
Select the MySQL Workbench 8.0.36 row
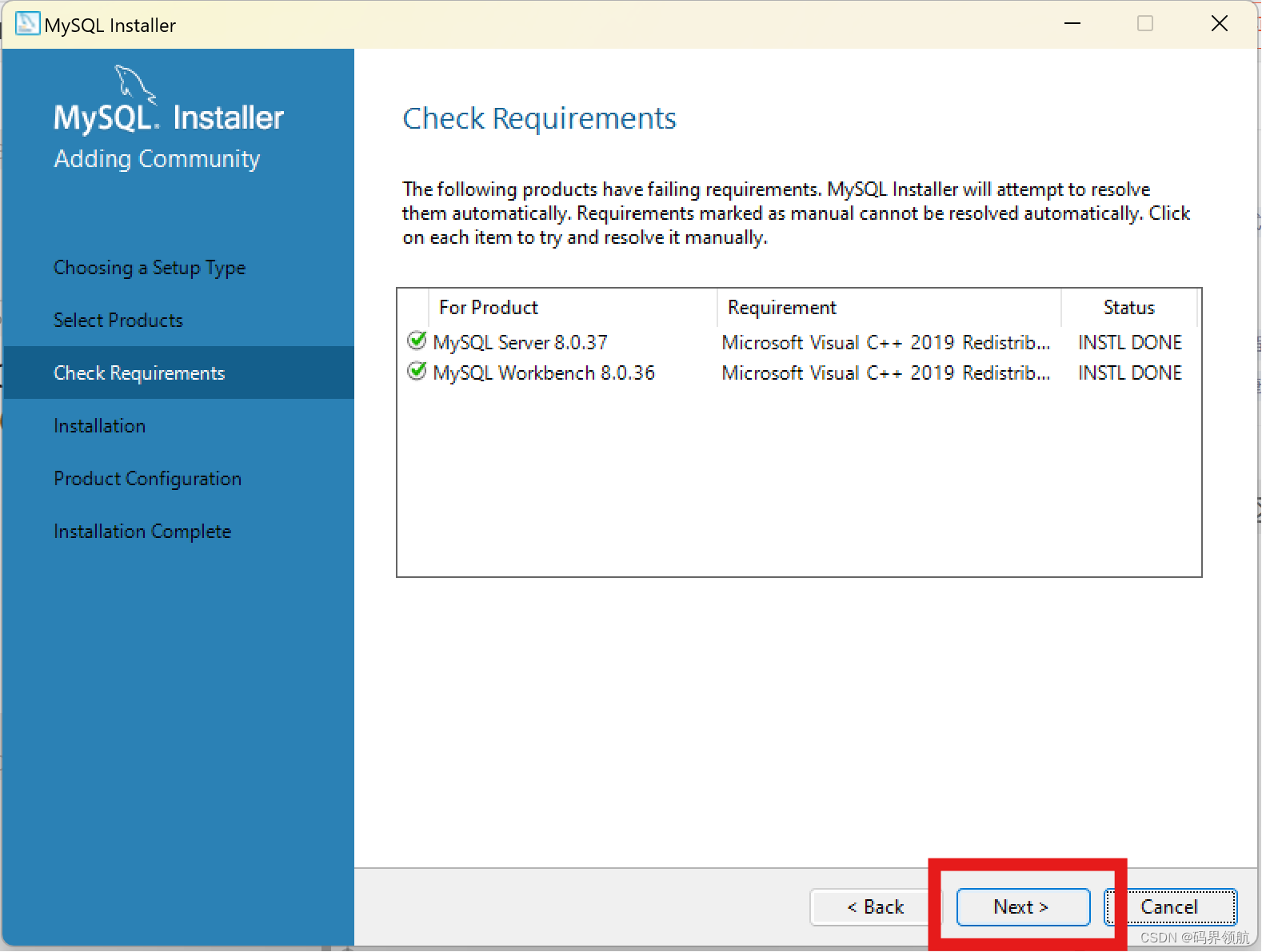[x=799, y=372]
